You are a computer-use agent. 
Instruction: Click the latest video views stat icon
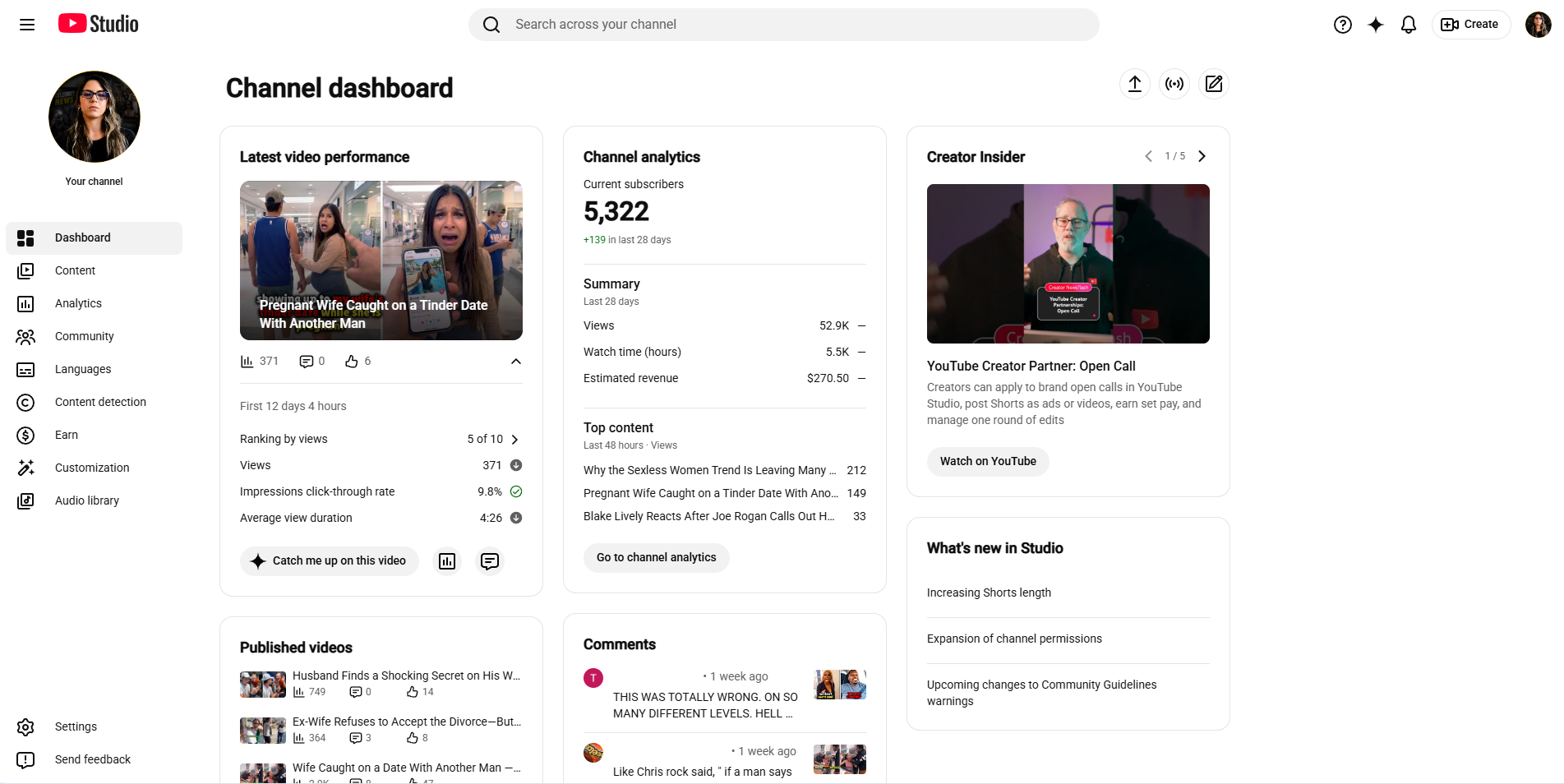click(x=247, y=362)
